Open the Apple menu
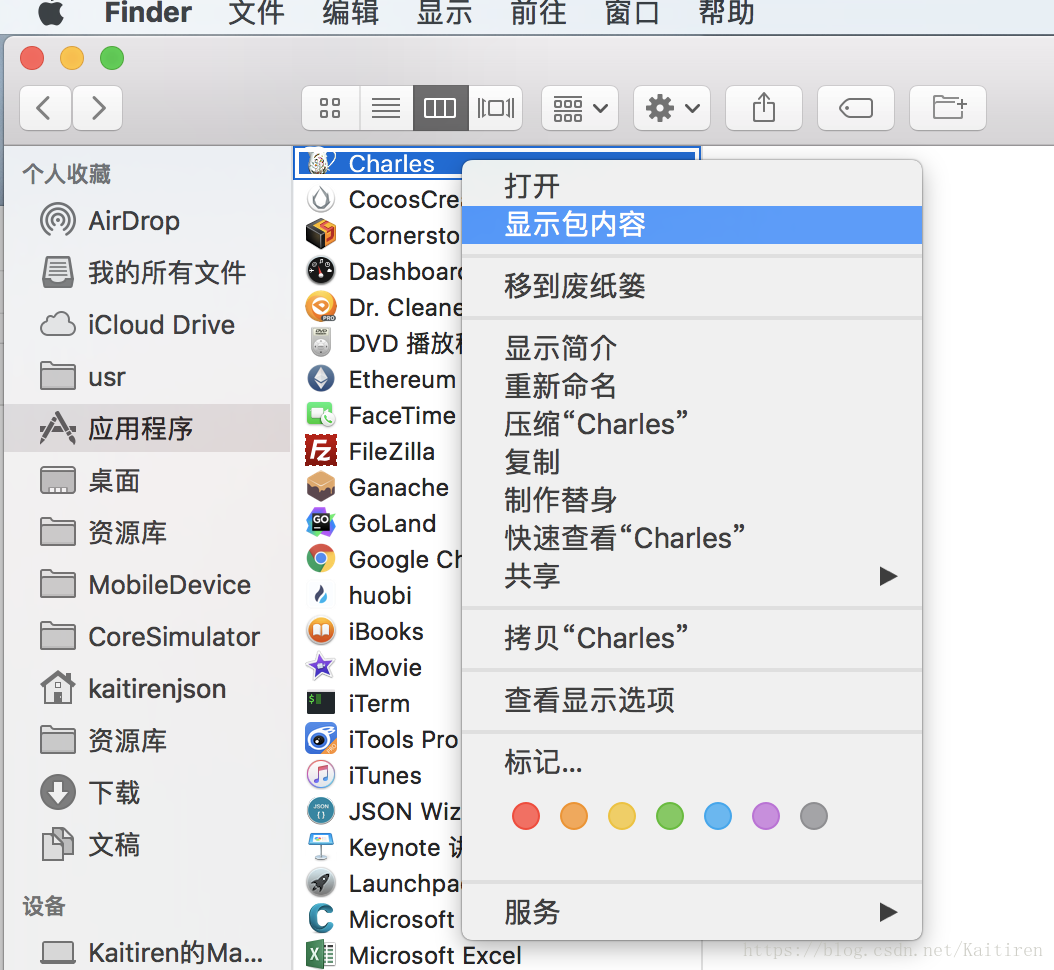 click(x=51, y=13)
